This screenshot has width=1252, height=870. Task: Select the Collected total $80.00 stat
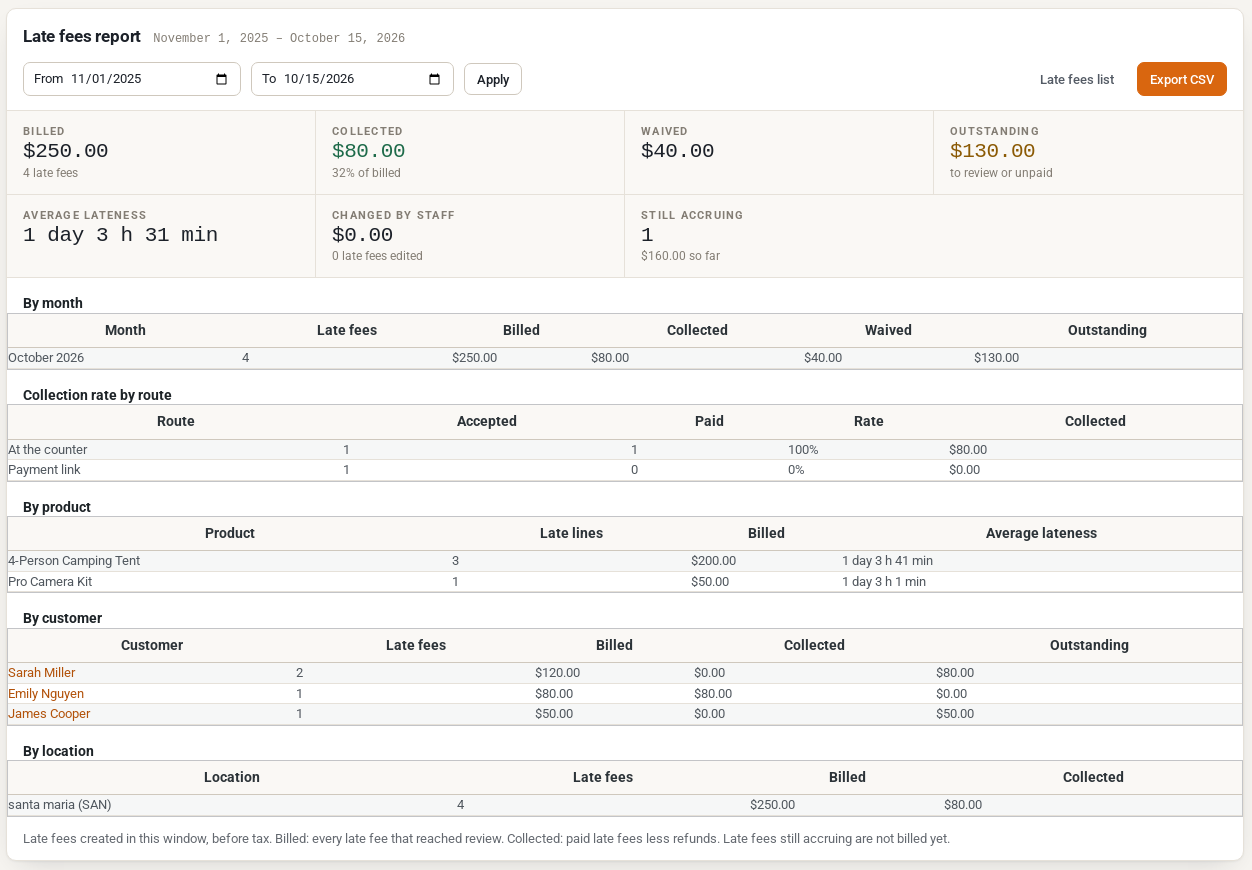tap(369, 151)
